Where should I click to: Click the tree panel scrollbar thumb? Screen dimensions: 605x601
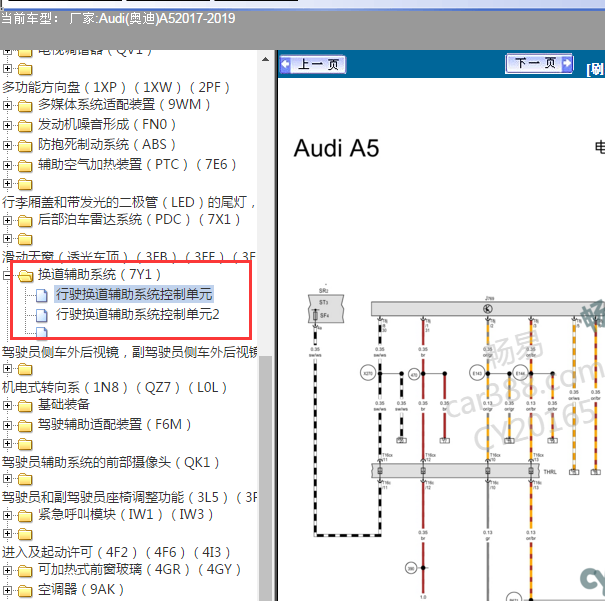click(x=265, y=478)
